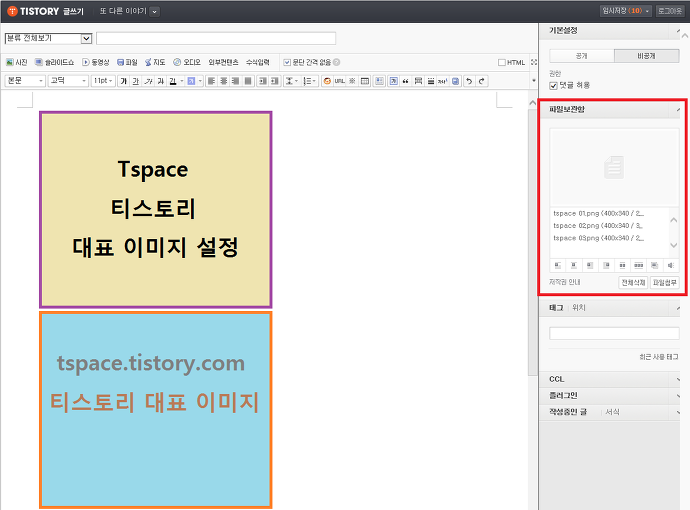Switch to the 태그 tab
Screen dimensions: 690x510
(556, 308)
